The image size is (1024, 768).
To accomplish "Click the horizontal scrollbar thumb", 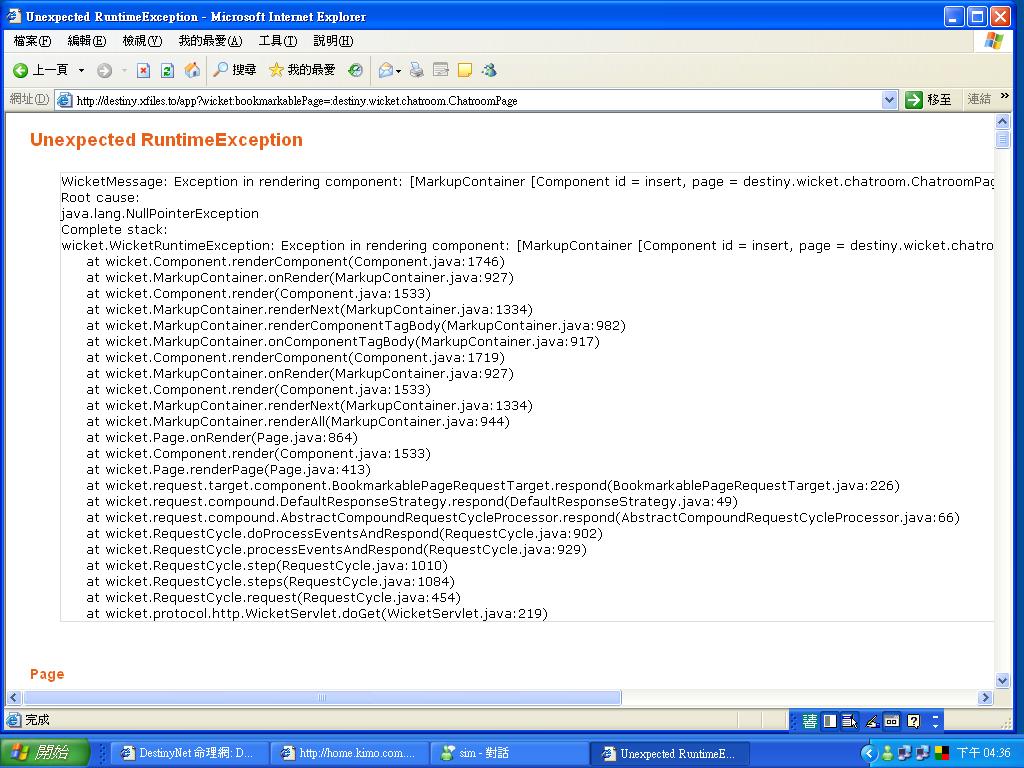I will point(322,698).
